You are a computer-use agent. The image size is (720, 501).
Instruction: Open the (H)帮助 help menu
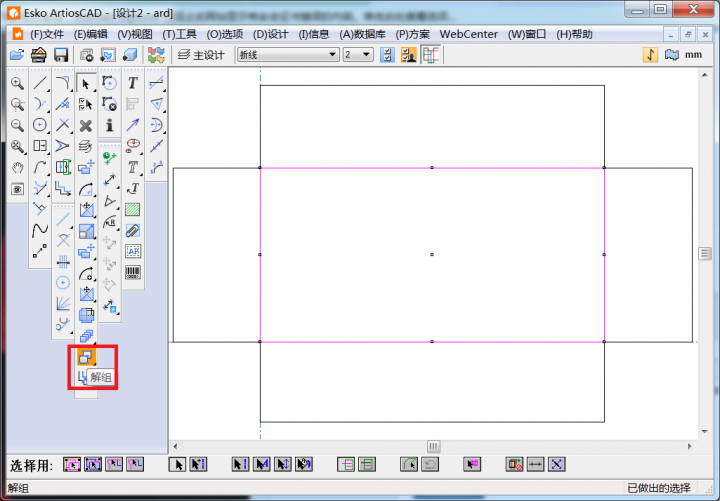[574, 33]
